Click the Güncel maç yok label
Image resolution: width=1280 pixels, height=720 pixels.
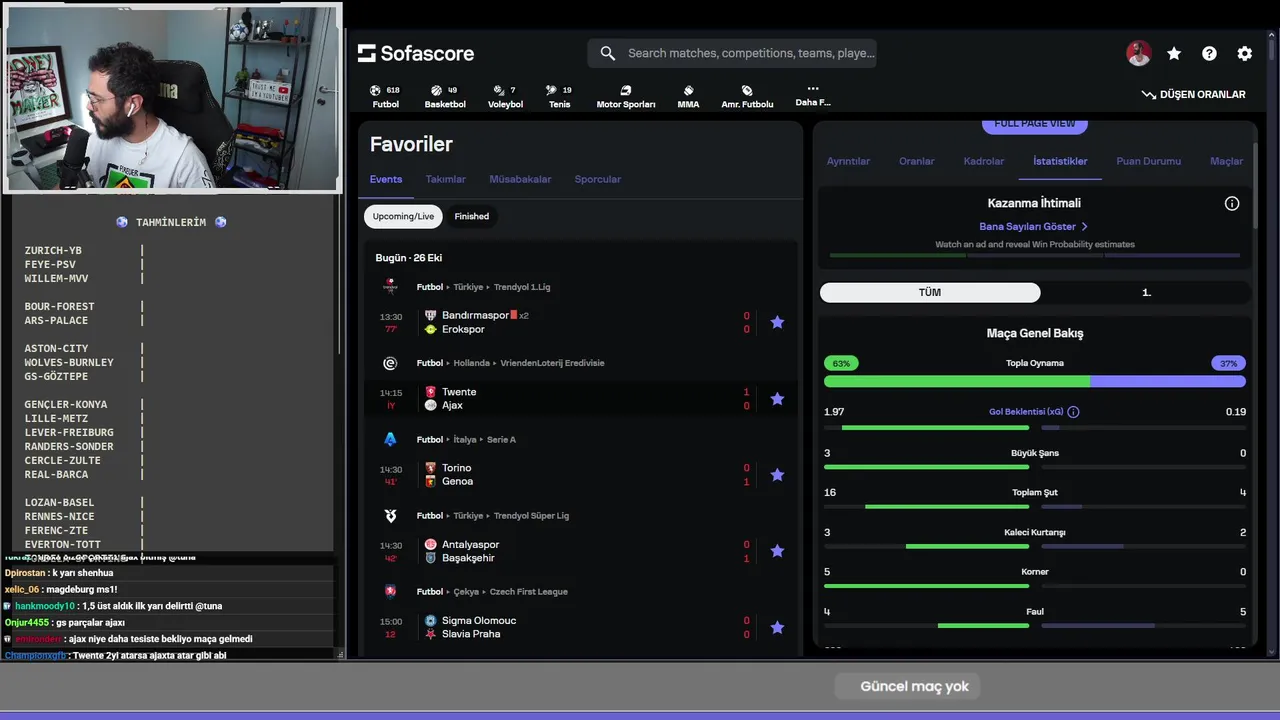(x=914, y=686)
